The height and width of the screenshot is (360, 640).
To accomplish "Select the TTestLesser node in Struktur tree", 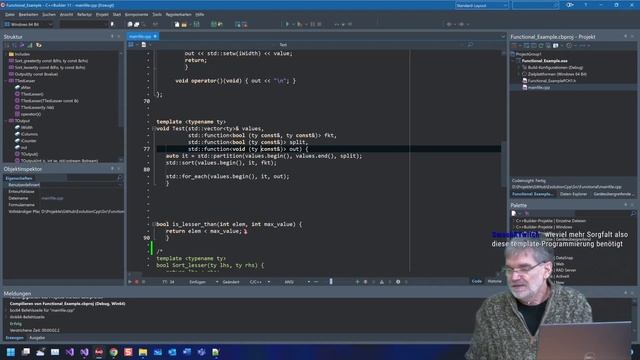I will coord(24,81).
